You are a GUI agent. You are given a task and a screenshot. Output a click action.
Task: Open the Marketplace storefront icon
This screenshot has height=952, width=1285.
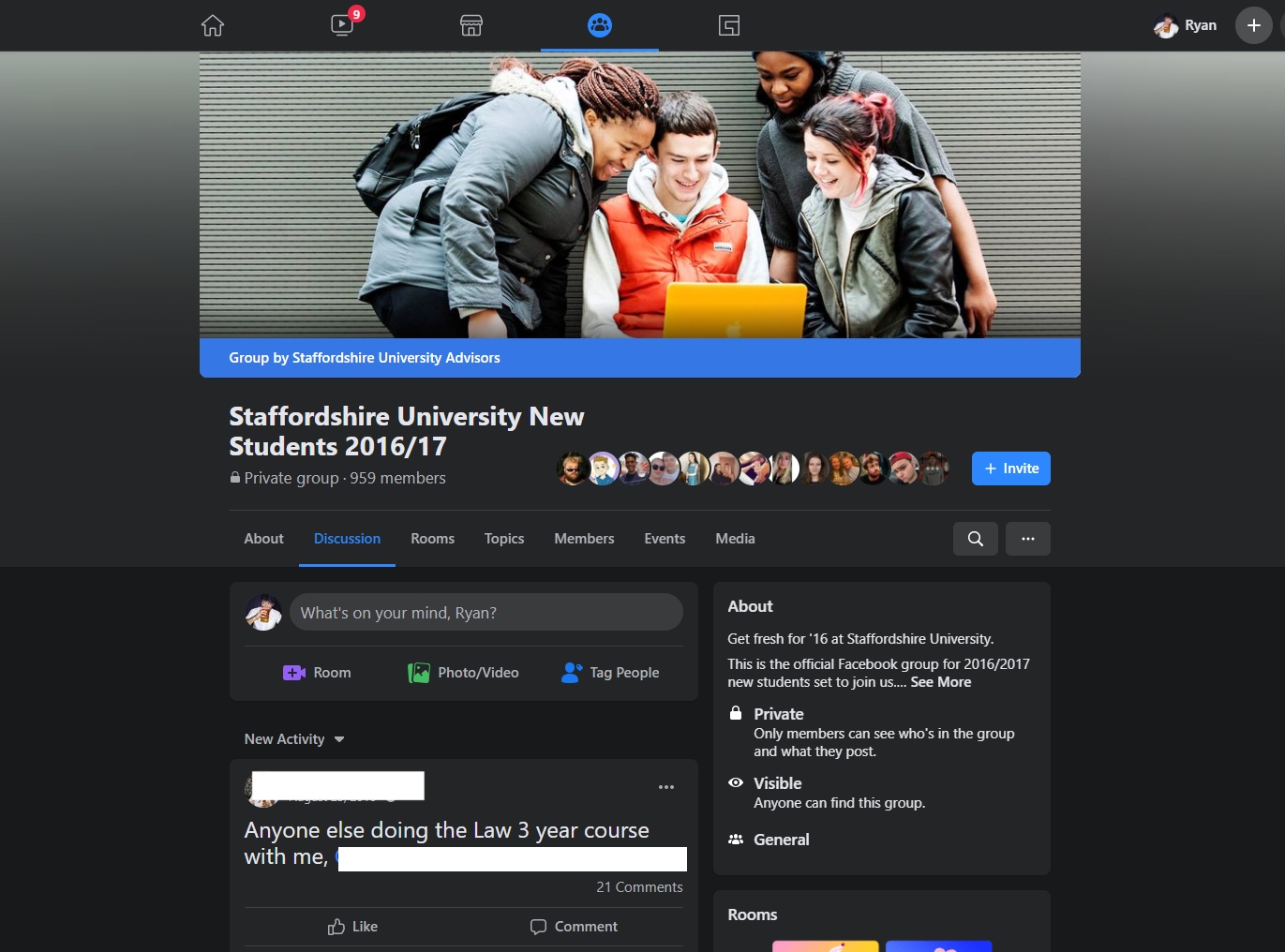pos(471,25)
